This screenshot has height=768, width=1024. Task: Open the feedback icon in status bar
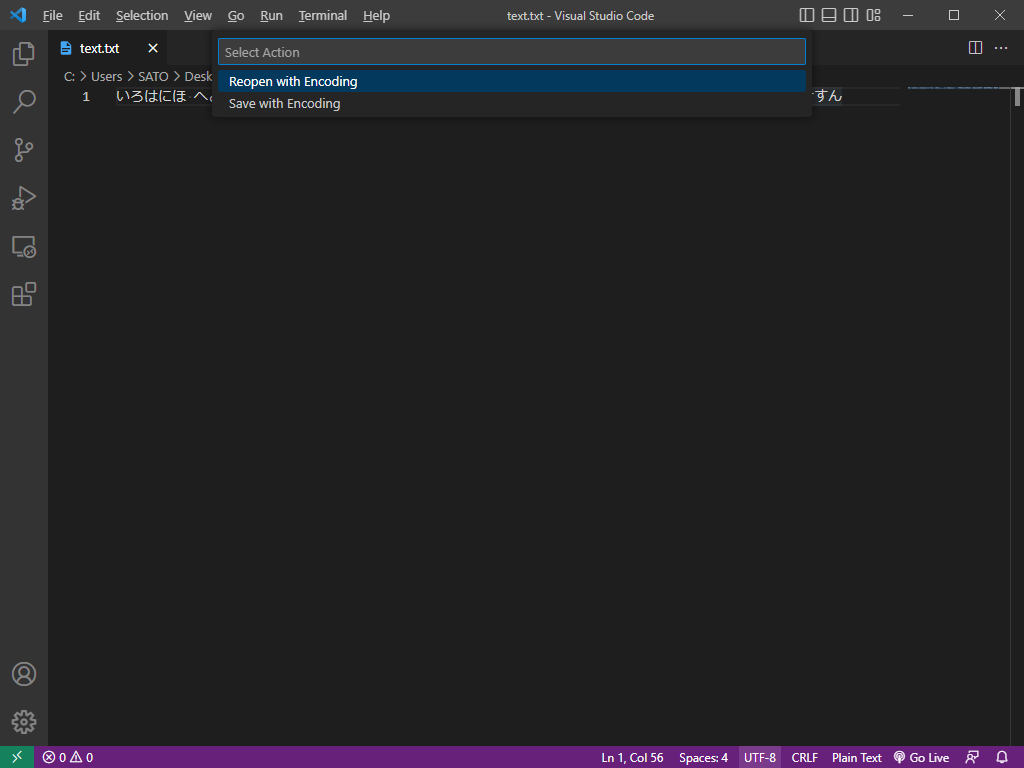(972, 758)
